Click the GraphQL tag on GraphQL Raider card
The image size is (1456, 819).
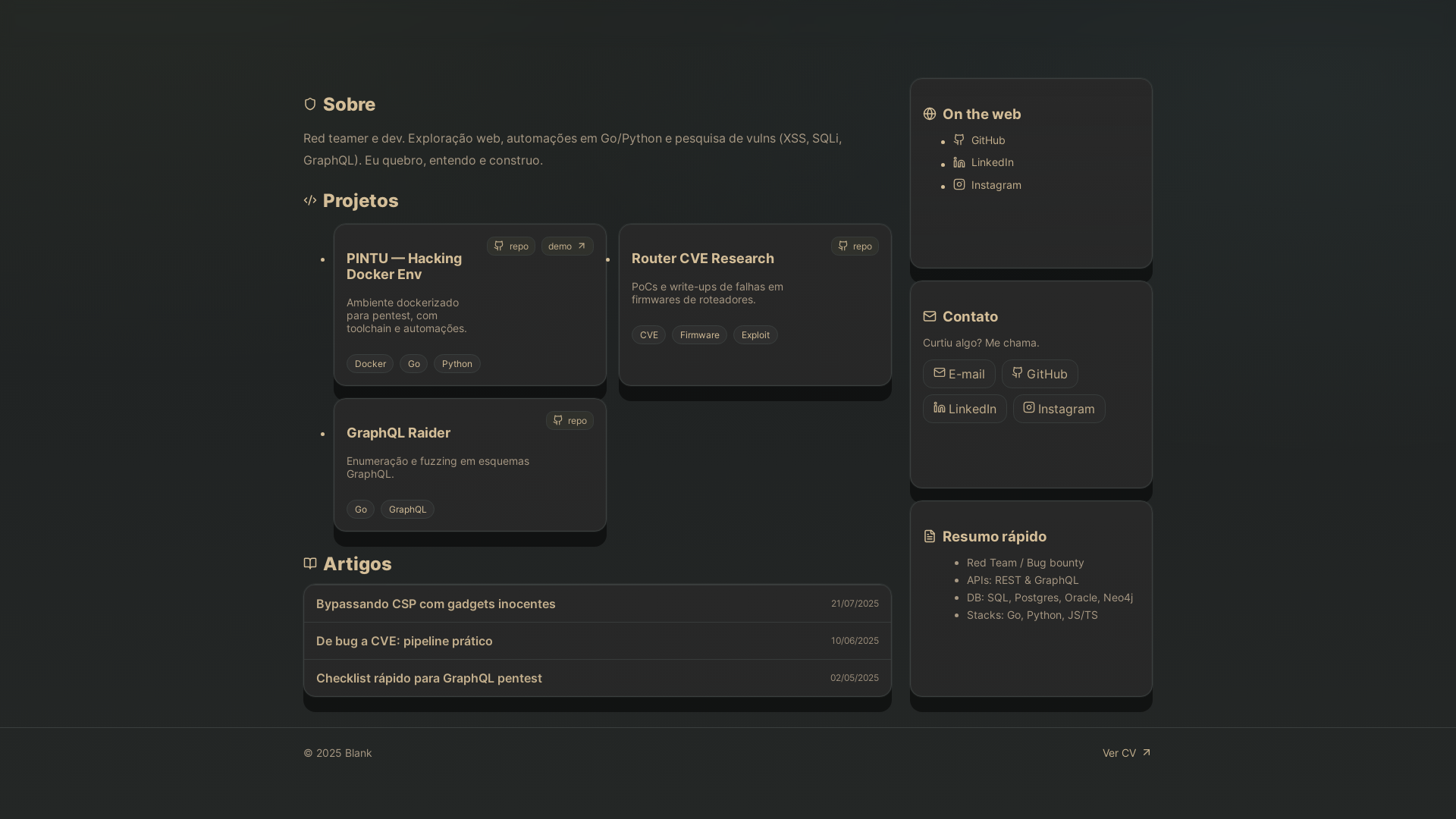click(x=407, y=510)
